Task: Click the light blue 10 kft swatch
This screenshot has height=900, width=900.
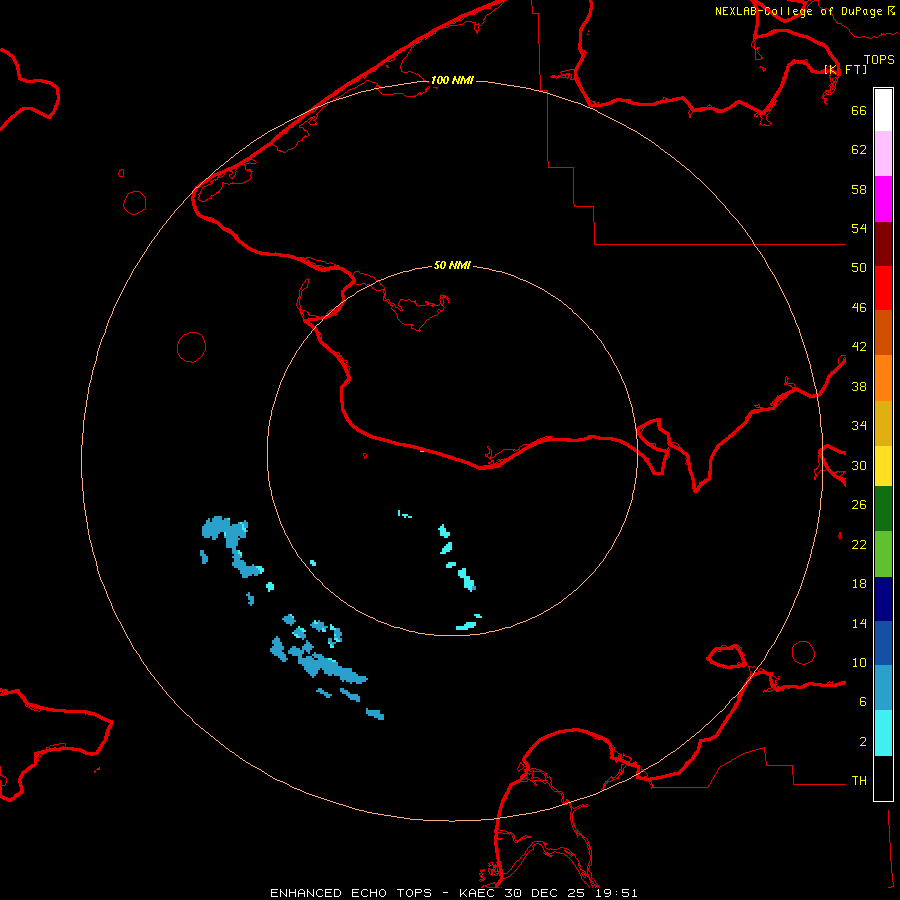Action: point(883,688)
